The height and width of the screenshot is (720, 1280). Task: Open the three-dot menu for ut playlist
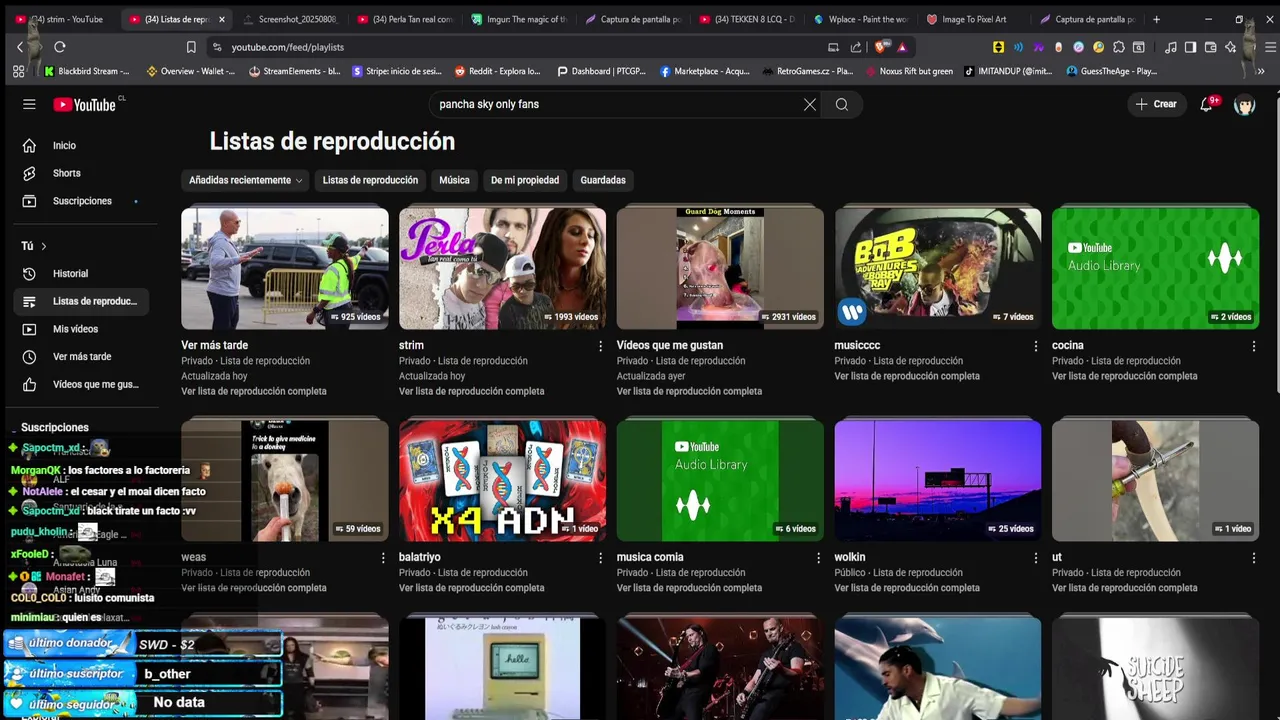pyautogui.click(x=1254, y=558)
